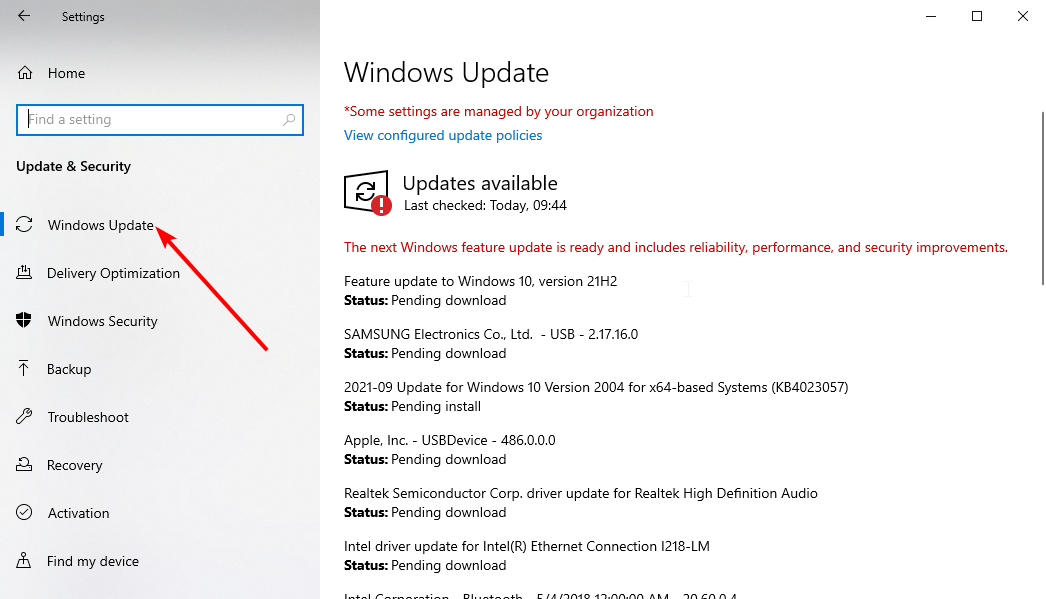Click the Windows Update sync icon in sidebar
The width and height of the screenshot is (1046, 599).
[24, 225]
